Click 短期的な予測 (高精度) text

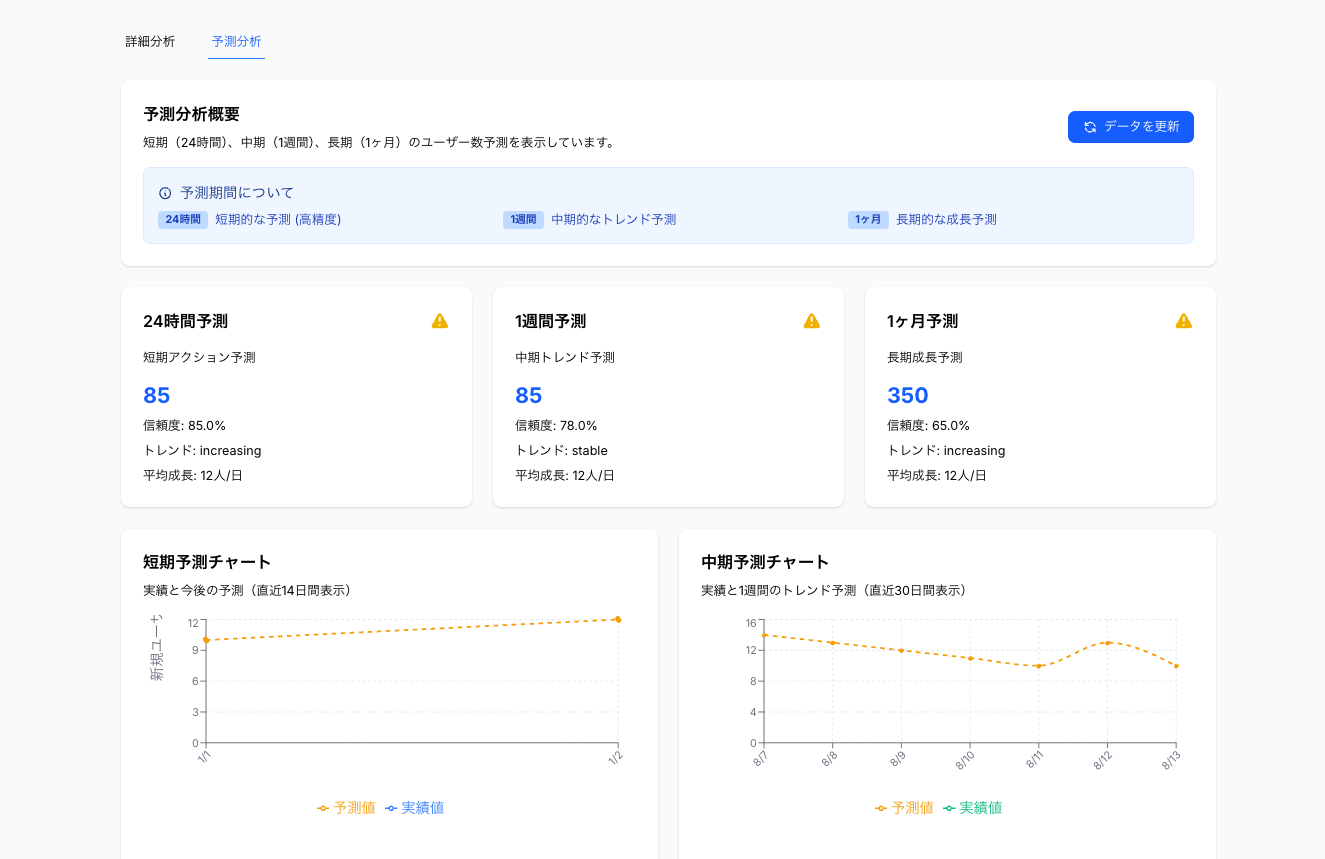pos(278,220)
